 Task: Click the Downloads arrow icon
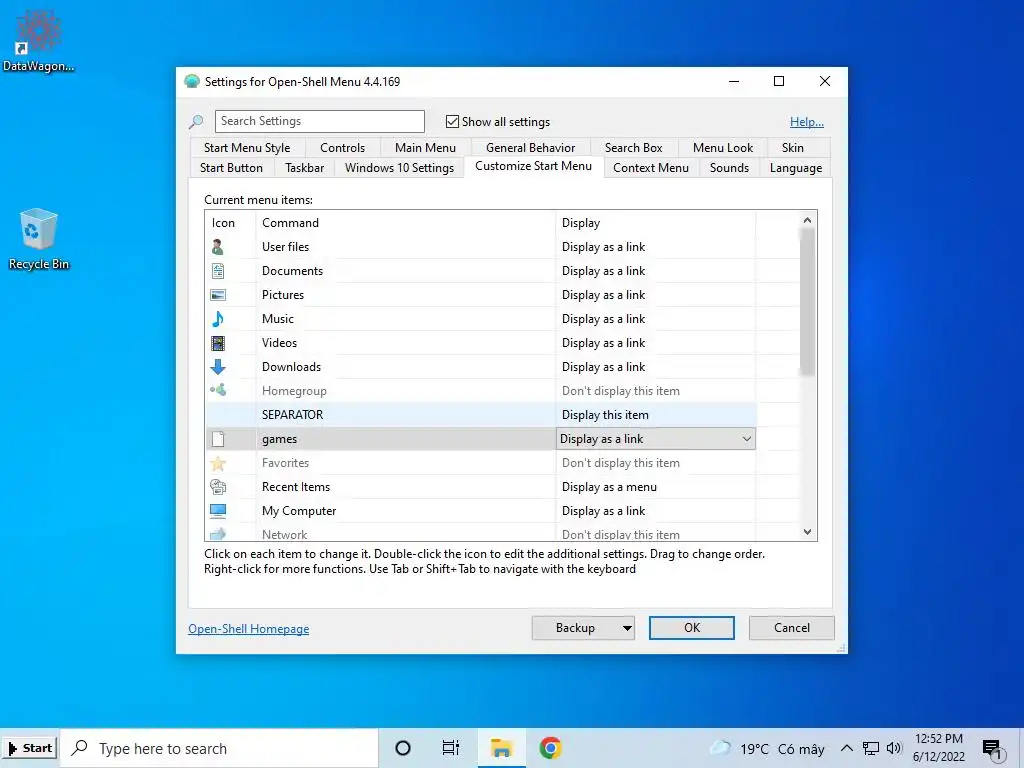(x=217, y=367)
